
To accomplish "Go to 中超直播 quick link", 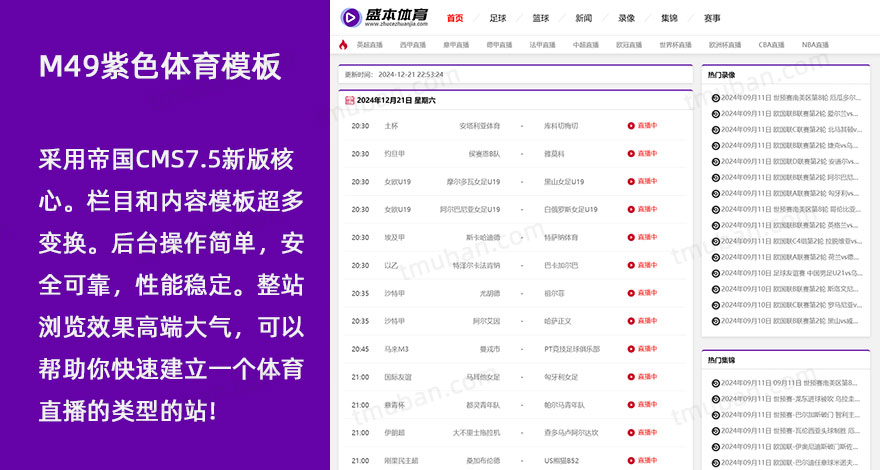I will coord(585,45).
